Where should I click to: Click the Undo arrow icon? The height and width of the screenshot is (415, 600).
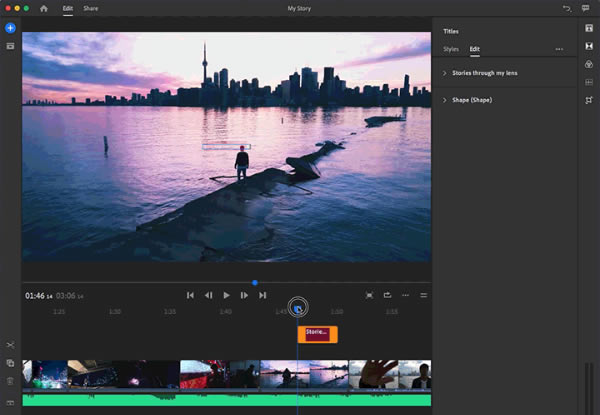[x=567, y=8]
